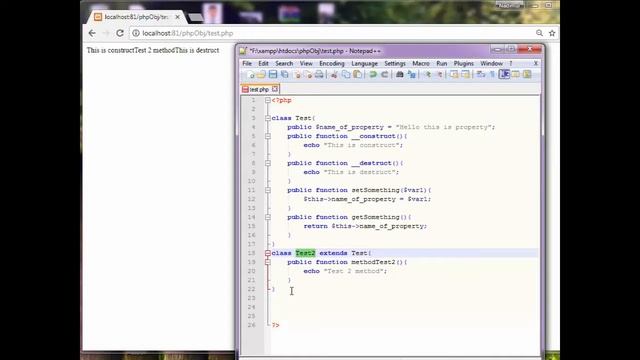The width and height of the screenshot is (640, 360).
Task: Open the Macro menu
Action: tap(421, 63)
